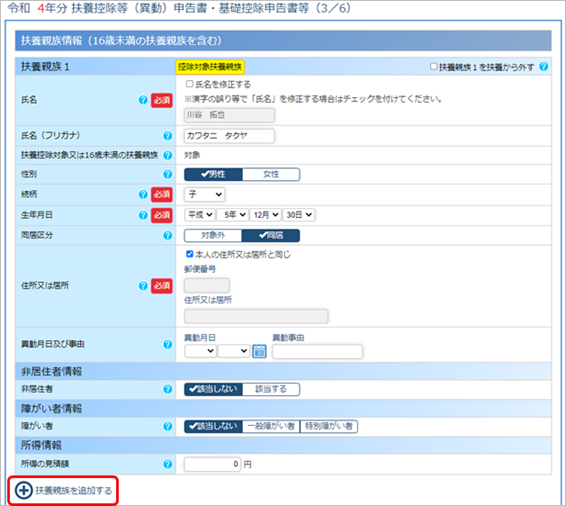
Task: Open help icon for 氏名 field
Action: click(143, 100)
